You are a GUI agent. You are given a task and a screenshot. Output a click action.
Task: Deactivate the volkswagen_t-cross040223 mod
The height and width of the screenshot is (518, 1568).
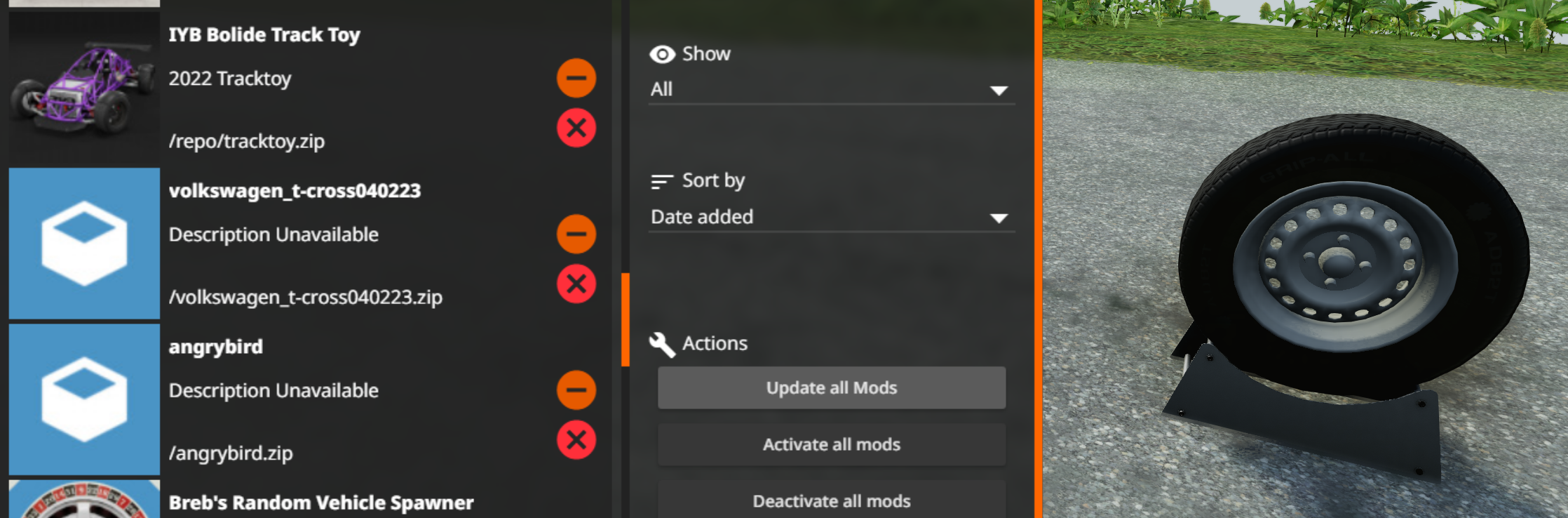tap(576, 234)
